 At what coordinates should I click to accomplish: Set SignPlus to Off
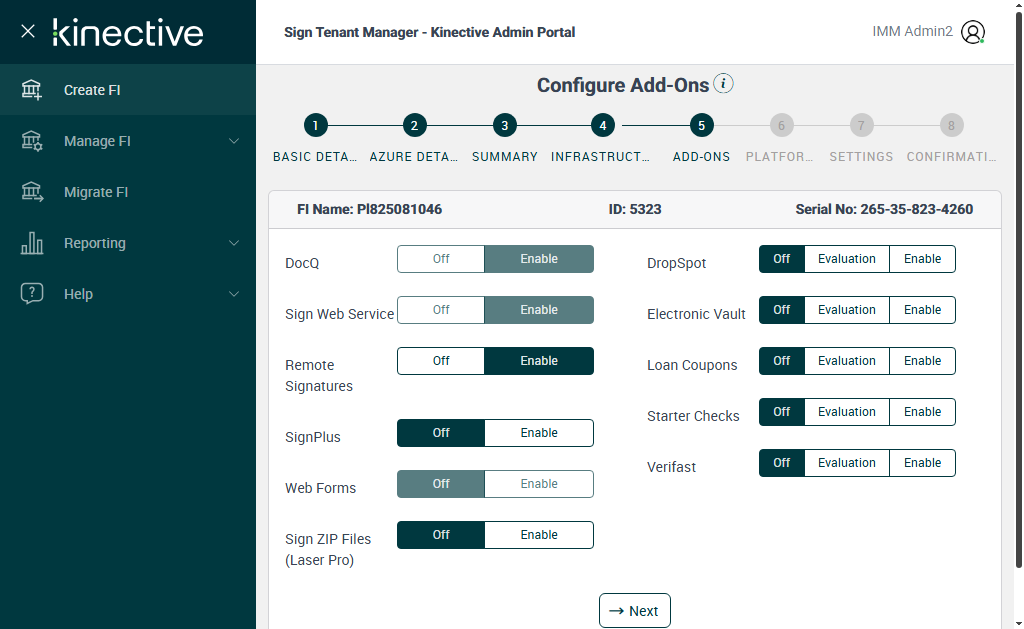point(441,432)
